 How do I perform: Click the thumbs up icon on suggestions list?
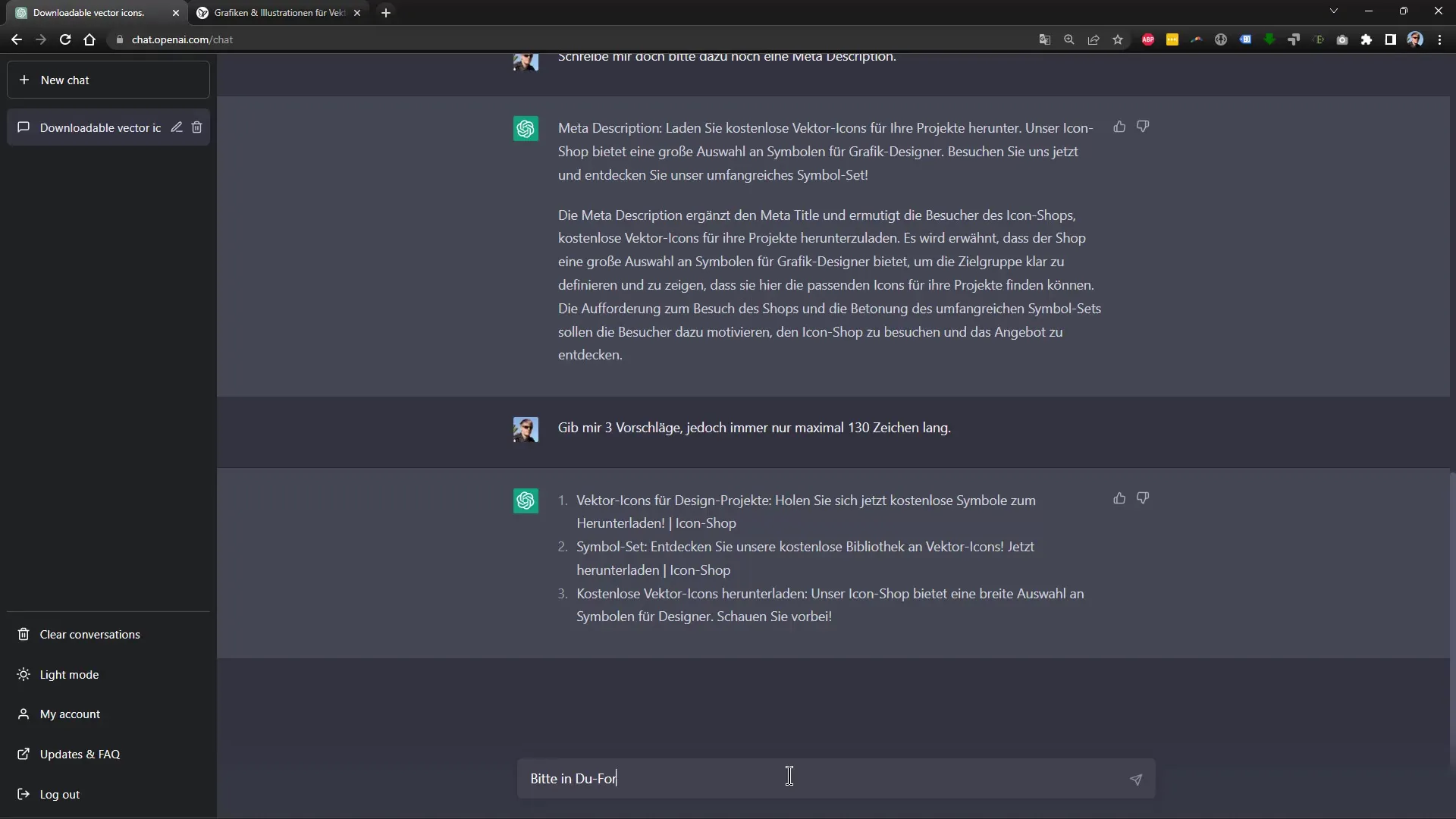pyautogui.click(x=1119, y=498)
